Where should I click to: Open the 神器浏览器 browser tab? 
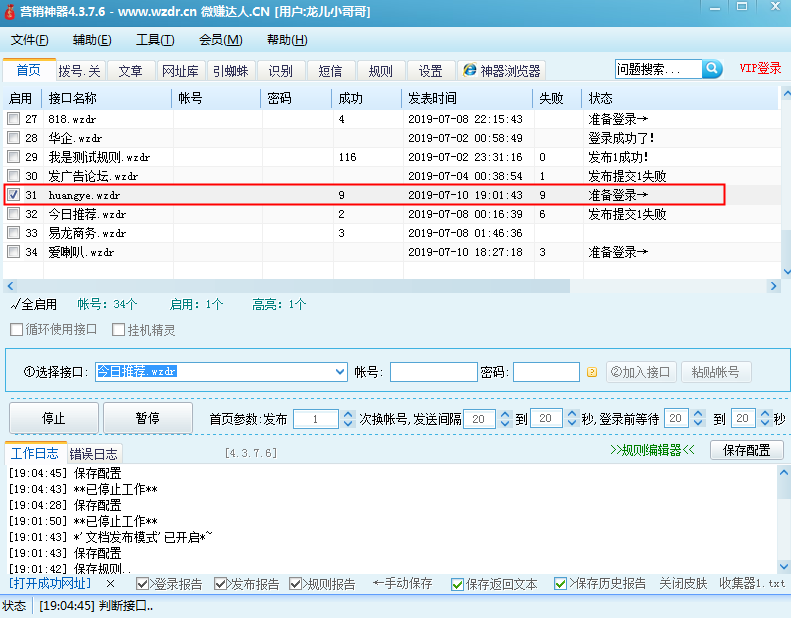tap(501, 71)
